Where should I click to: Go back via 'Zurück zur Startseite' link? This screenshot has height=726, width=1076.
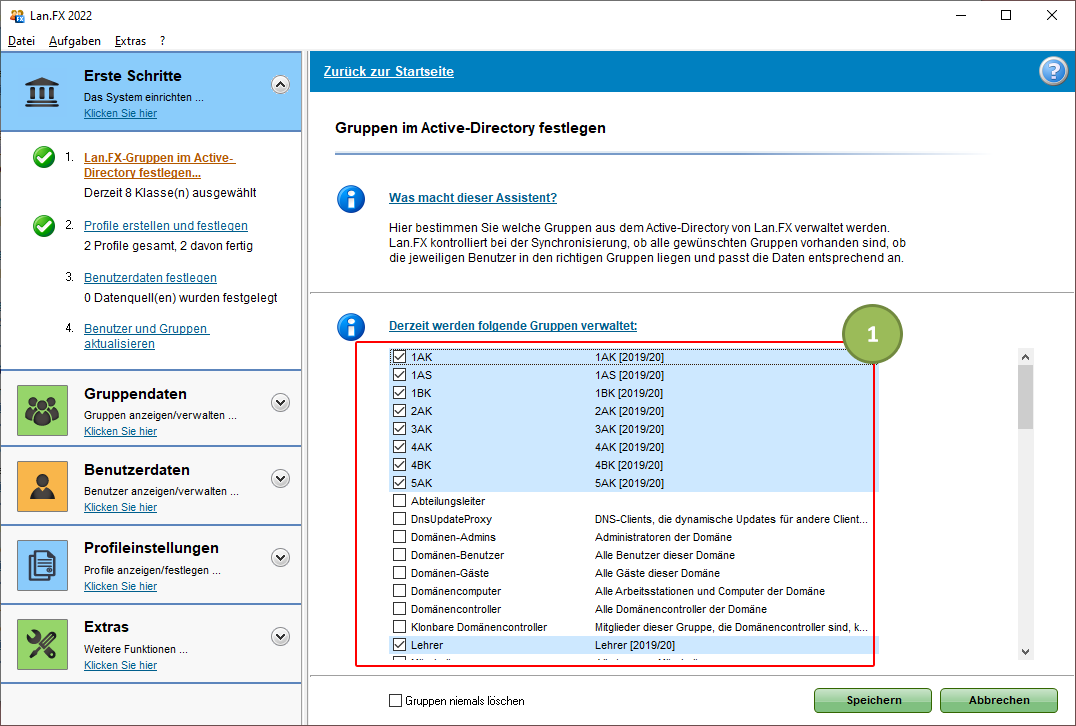[388, 71]
